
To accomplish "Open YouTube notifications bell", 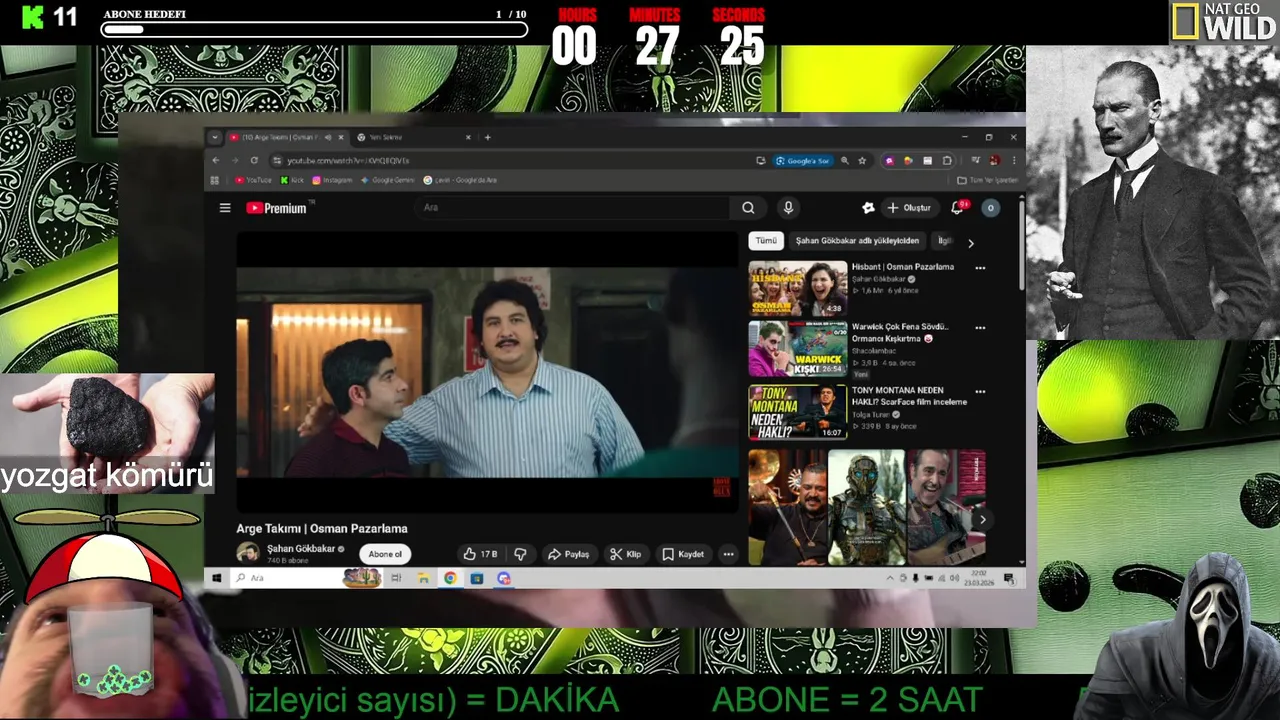I will tap(957, 208).
